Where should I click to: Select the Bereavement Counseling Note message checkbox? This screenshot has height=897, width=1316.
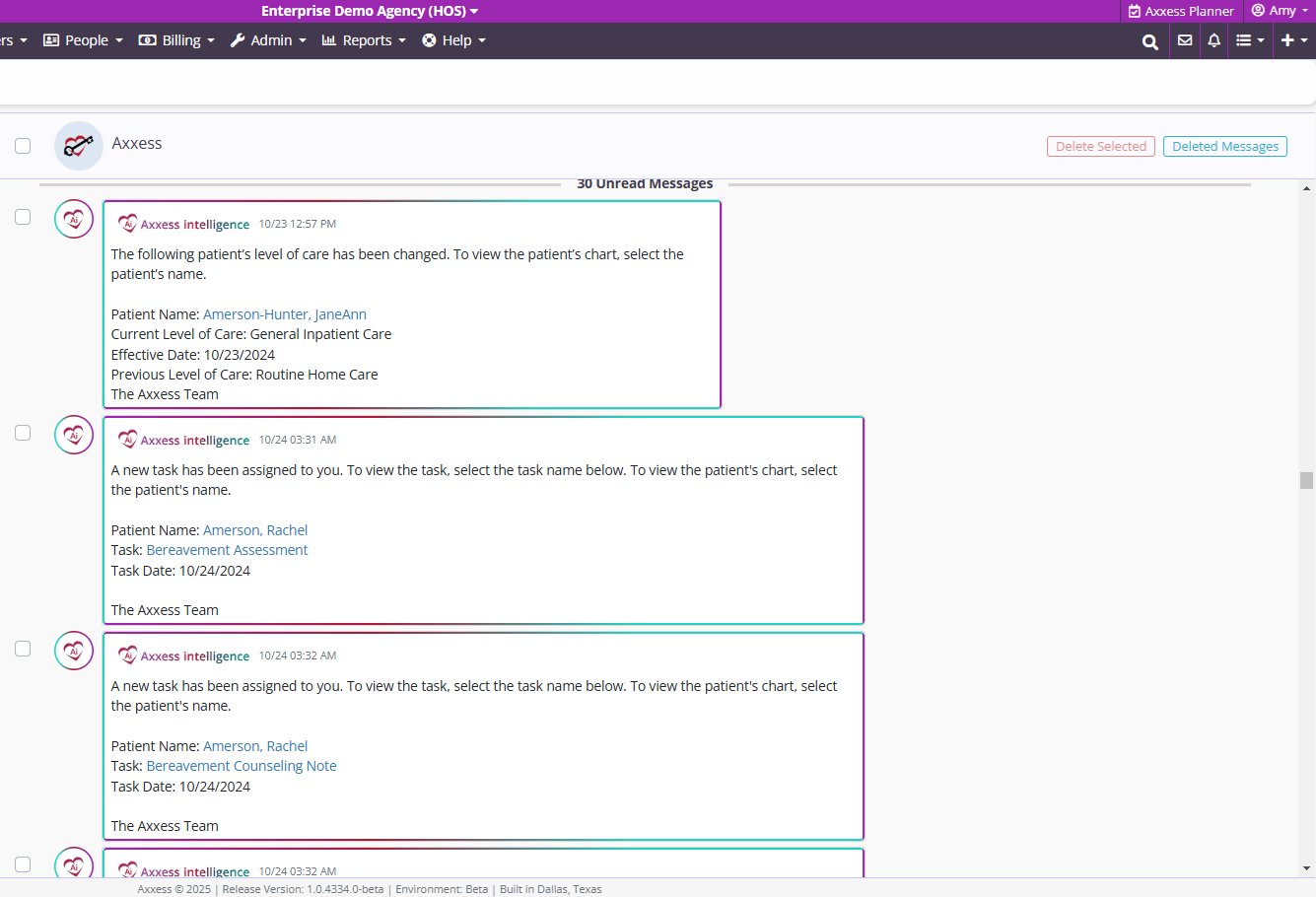coord(23,649)
